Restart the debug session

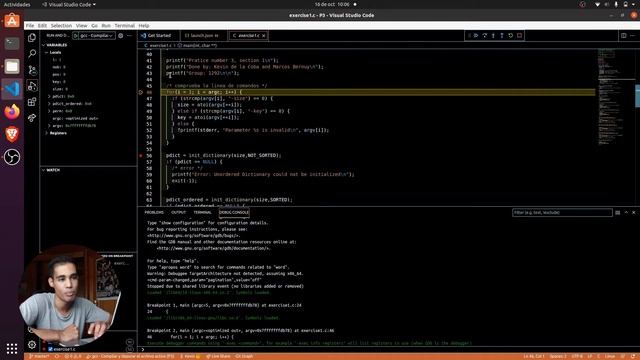[510, 36]
